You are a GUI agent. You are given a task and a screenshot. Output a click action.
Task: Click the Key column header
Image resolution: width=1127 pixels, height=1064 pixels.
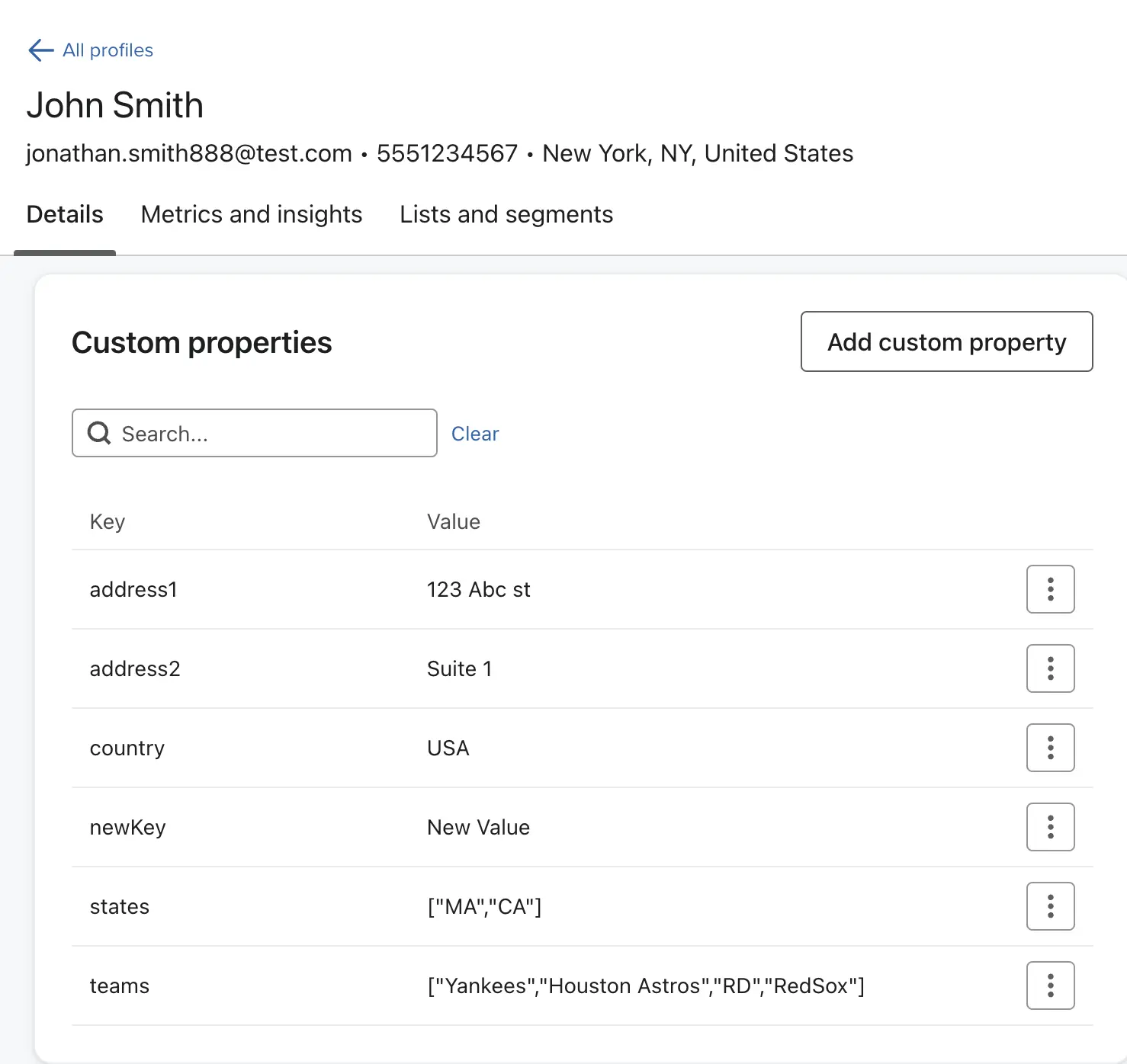[x=108, y=522]
